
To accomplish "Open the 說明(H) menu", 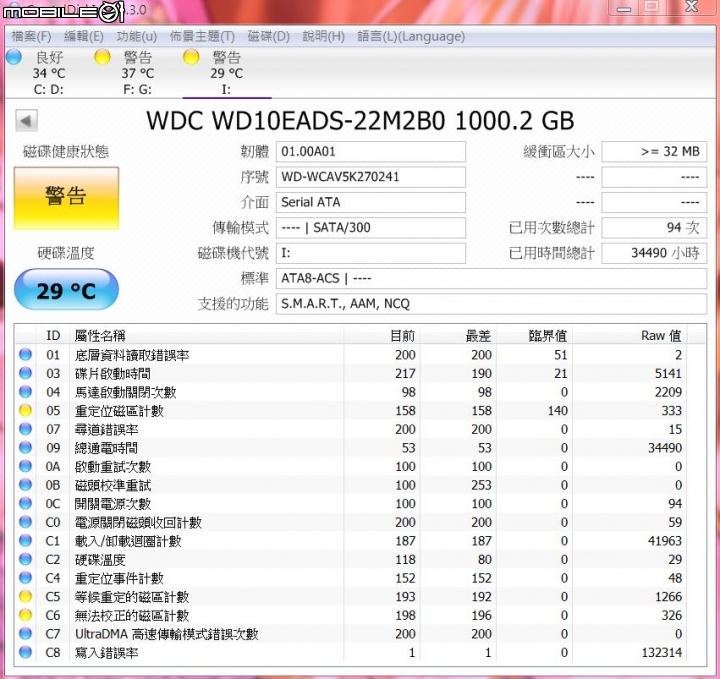I will point(323,36).
